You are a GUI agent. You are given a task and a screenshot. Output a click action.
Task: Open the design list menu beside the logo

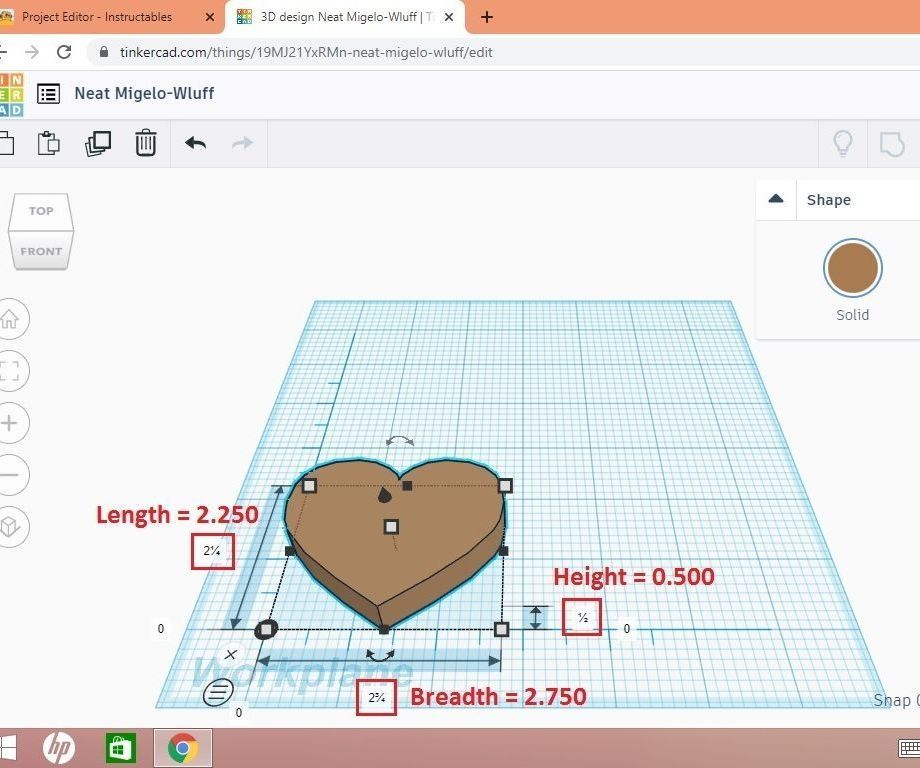(48, 93)
